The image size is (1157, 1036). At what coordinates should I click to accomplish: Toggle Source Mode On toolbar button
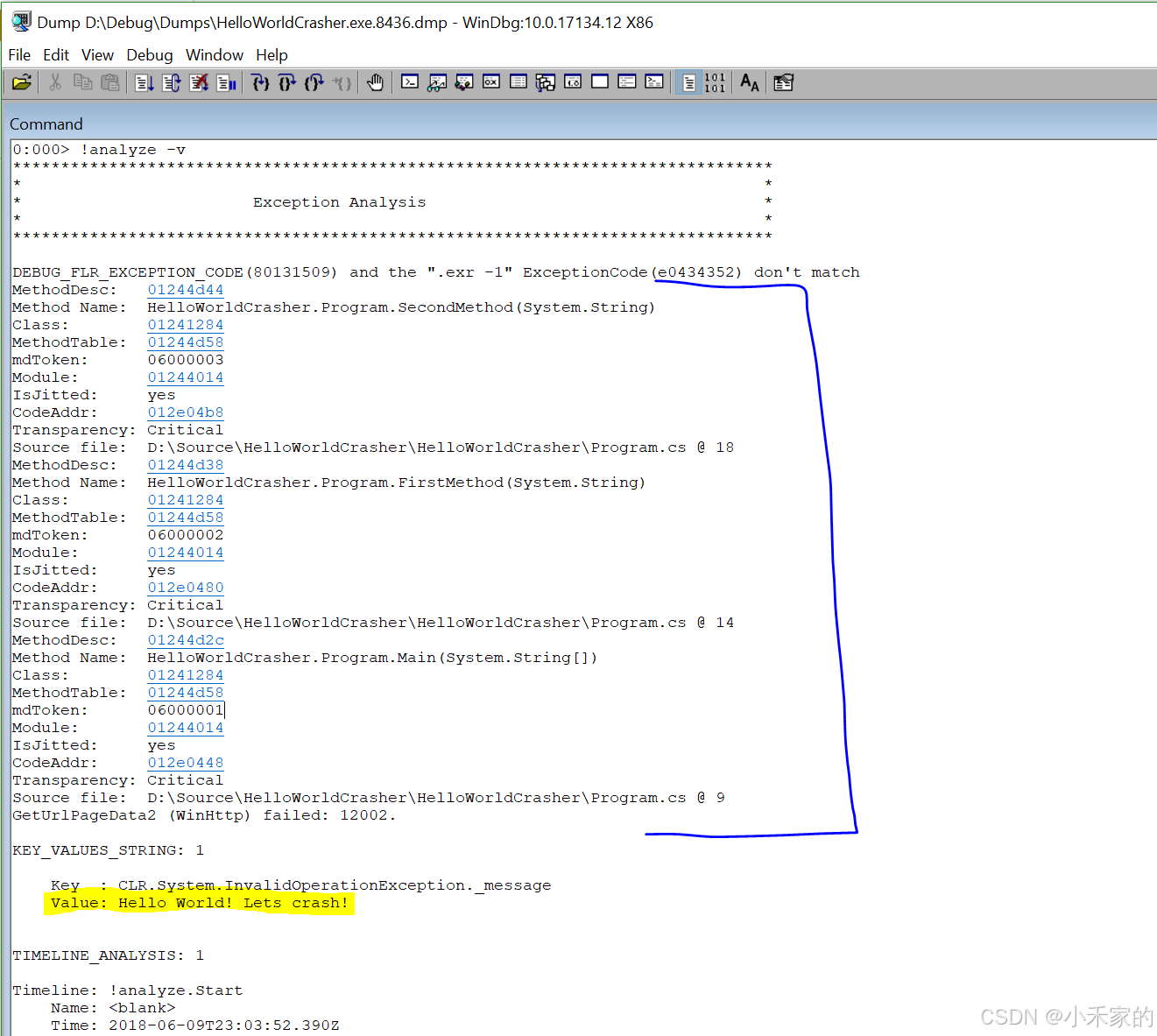[688, 82]
